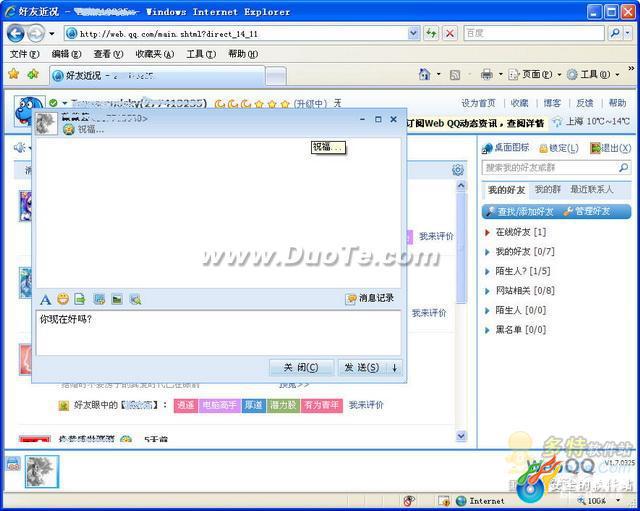
Task: Click the send file icon in chat toolbar
Action: point(80,299)
